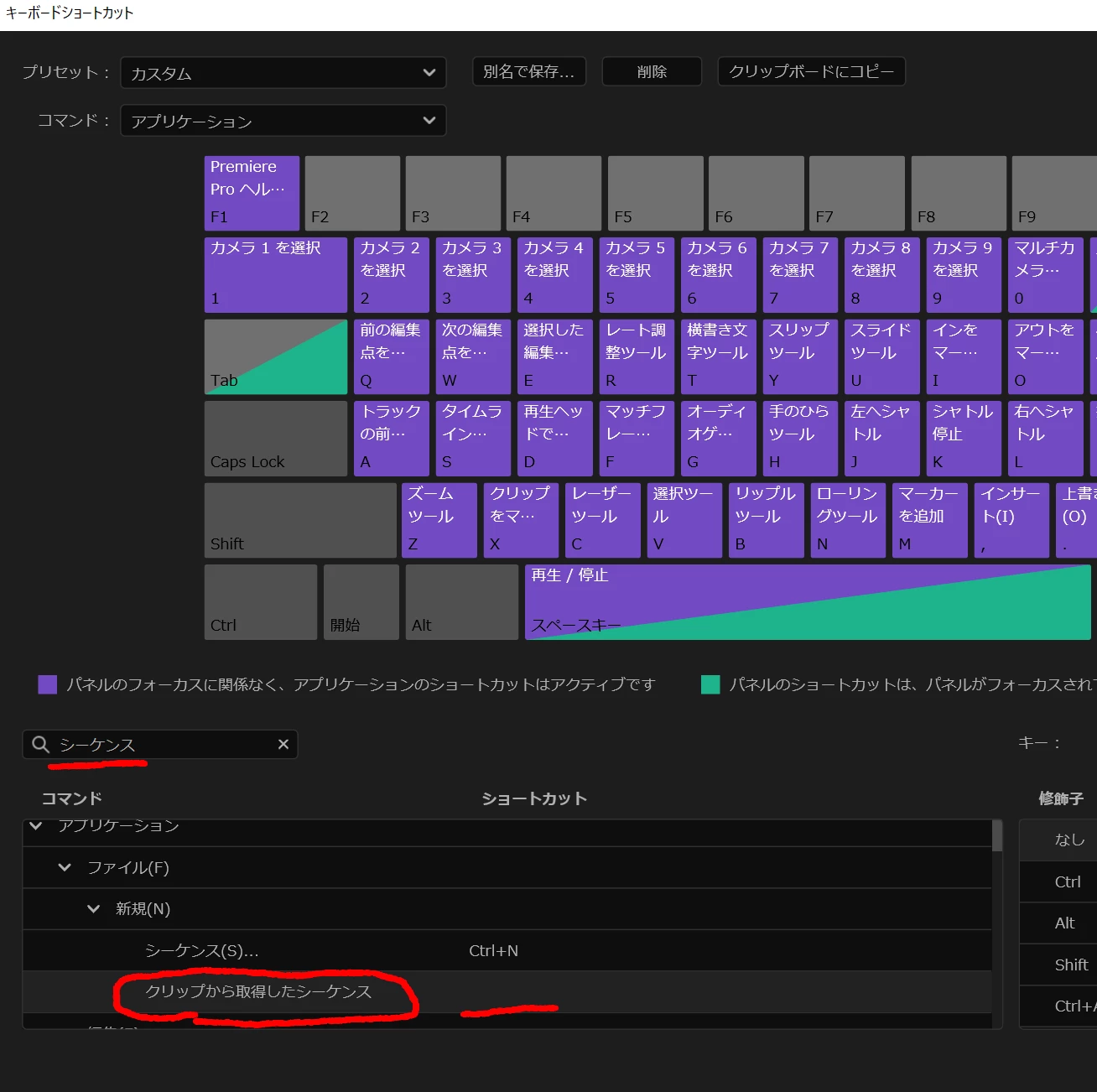Click the S key (タイムラインスナップ)
1097x1092 pixels.
(473, 438)
